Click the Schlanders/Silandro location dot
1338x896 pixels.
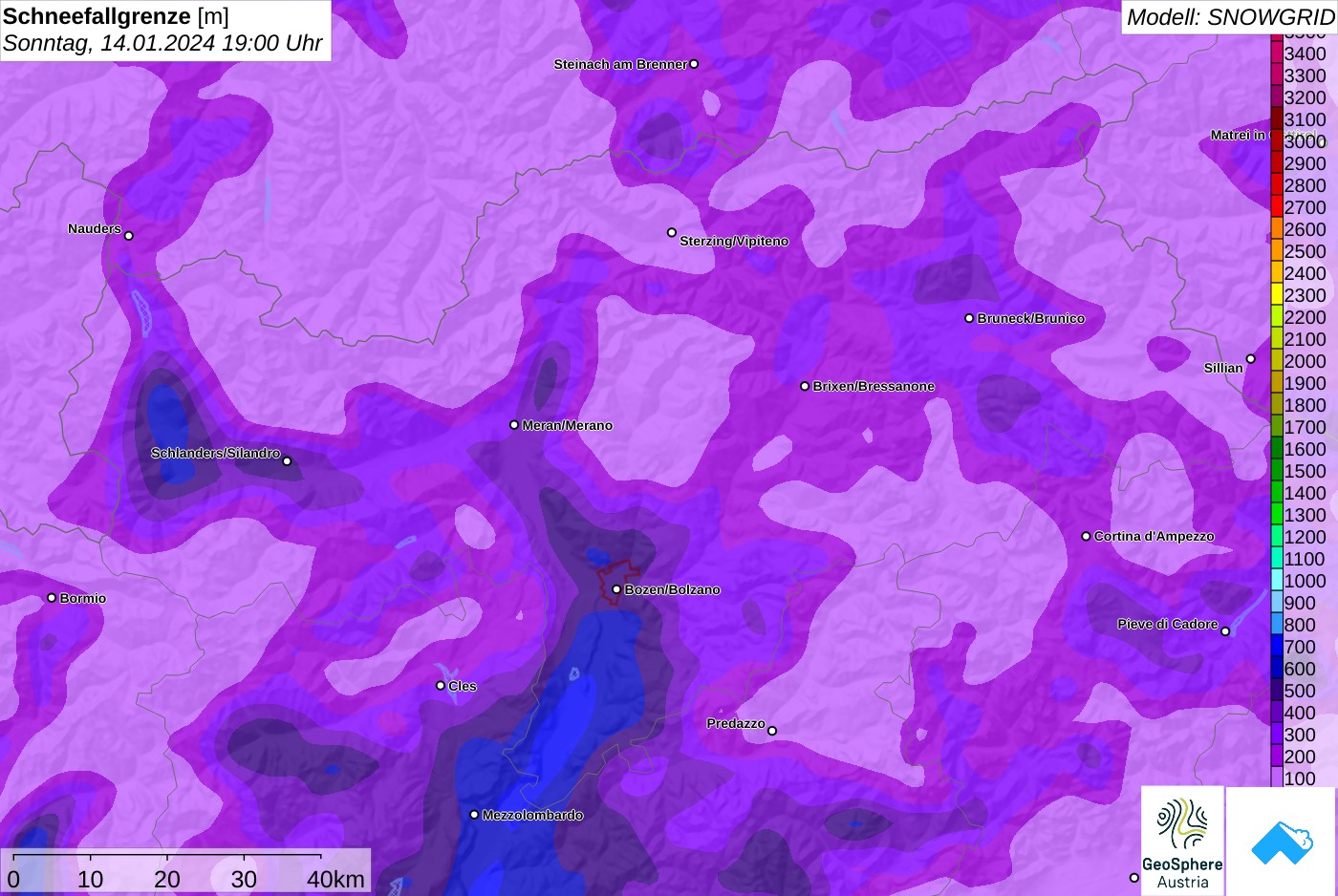[287, 461]
